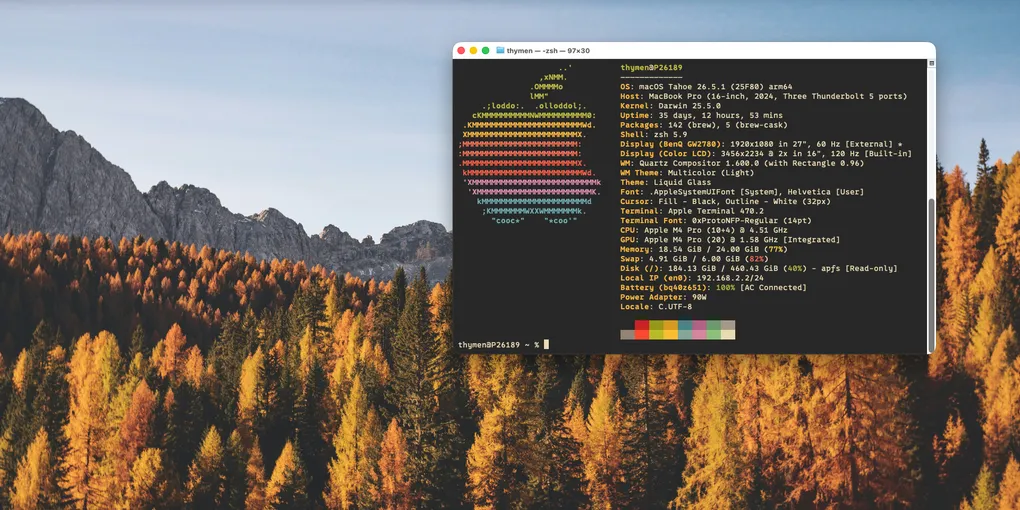Click the "Font: .AppleSystemUIFont" line
The width and height of the screenshot is (1020, 510).
(x=742, y=192)
